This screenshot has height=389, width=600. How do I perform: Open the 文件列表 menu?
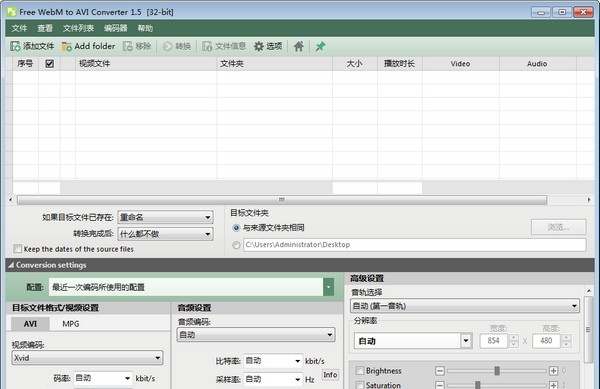pyautogui.click(x=78, y=28)
